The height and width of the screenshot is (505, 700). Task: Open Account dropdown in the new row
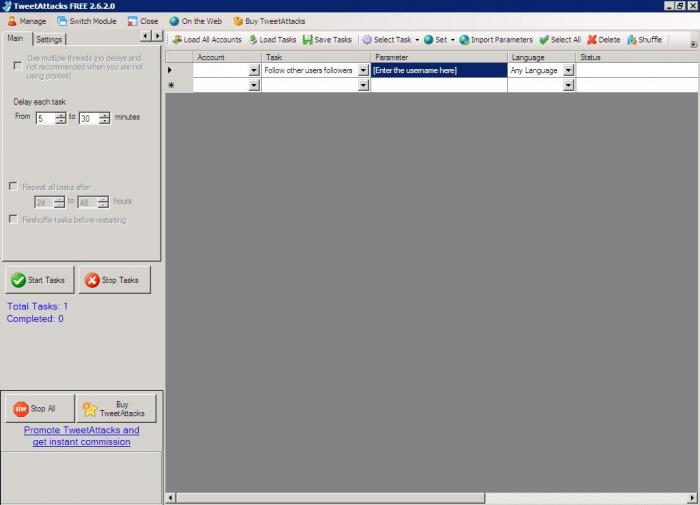pyautogui.click(x=254, y=85)
